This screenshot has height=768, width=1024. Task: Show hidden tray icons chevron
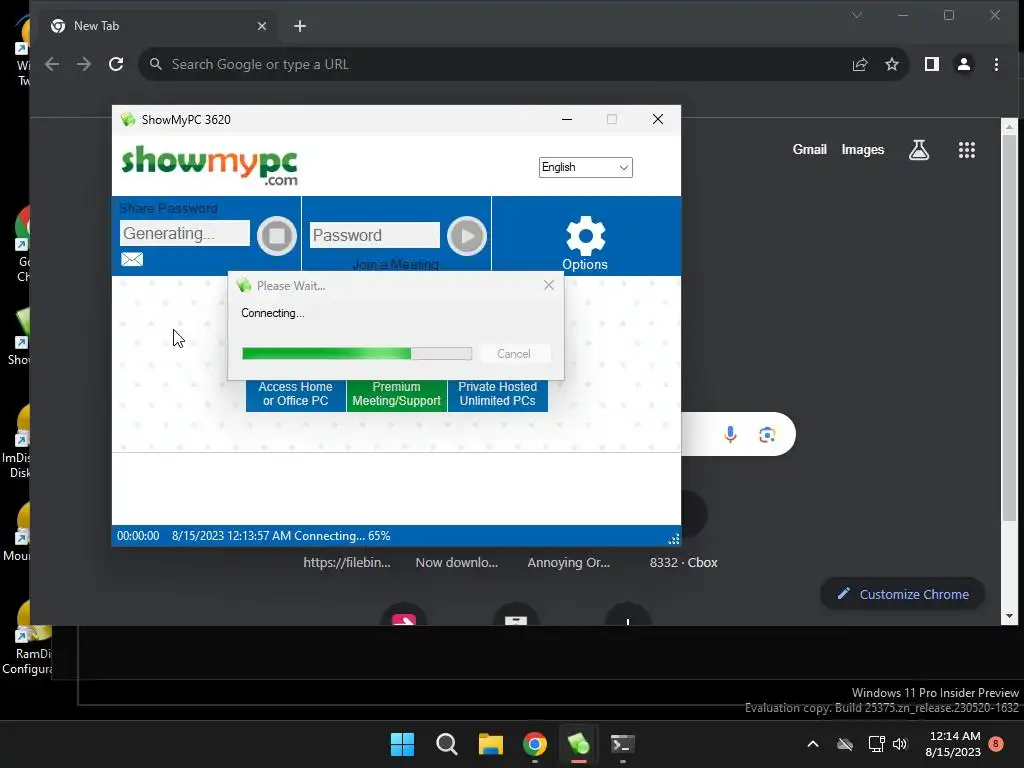coord(813,744)
